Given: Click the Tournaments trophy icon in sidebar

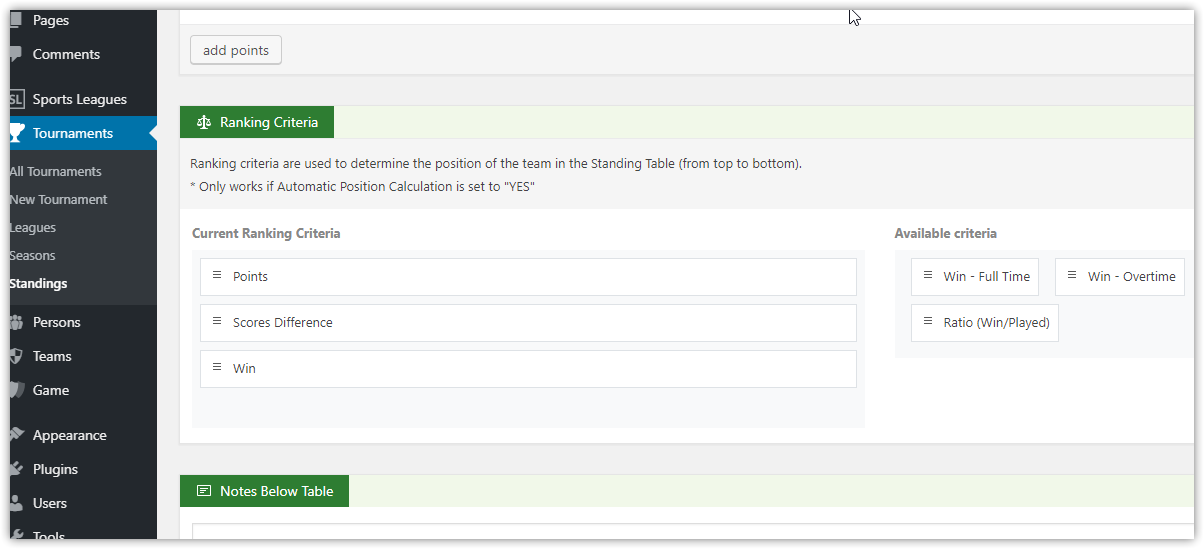Looking at the screenshot, I should point(16,133).
